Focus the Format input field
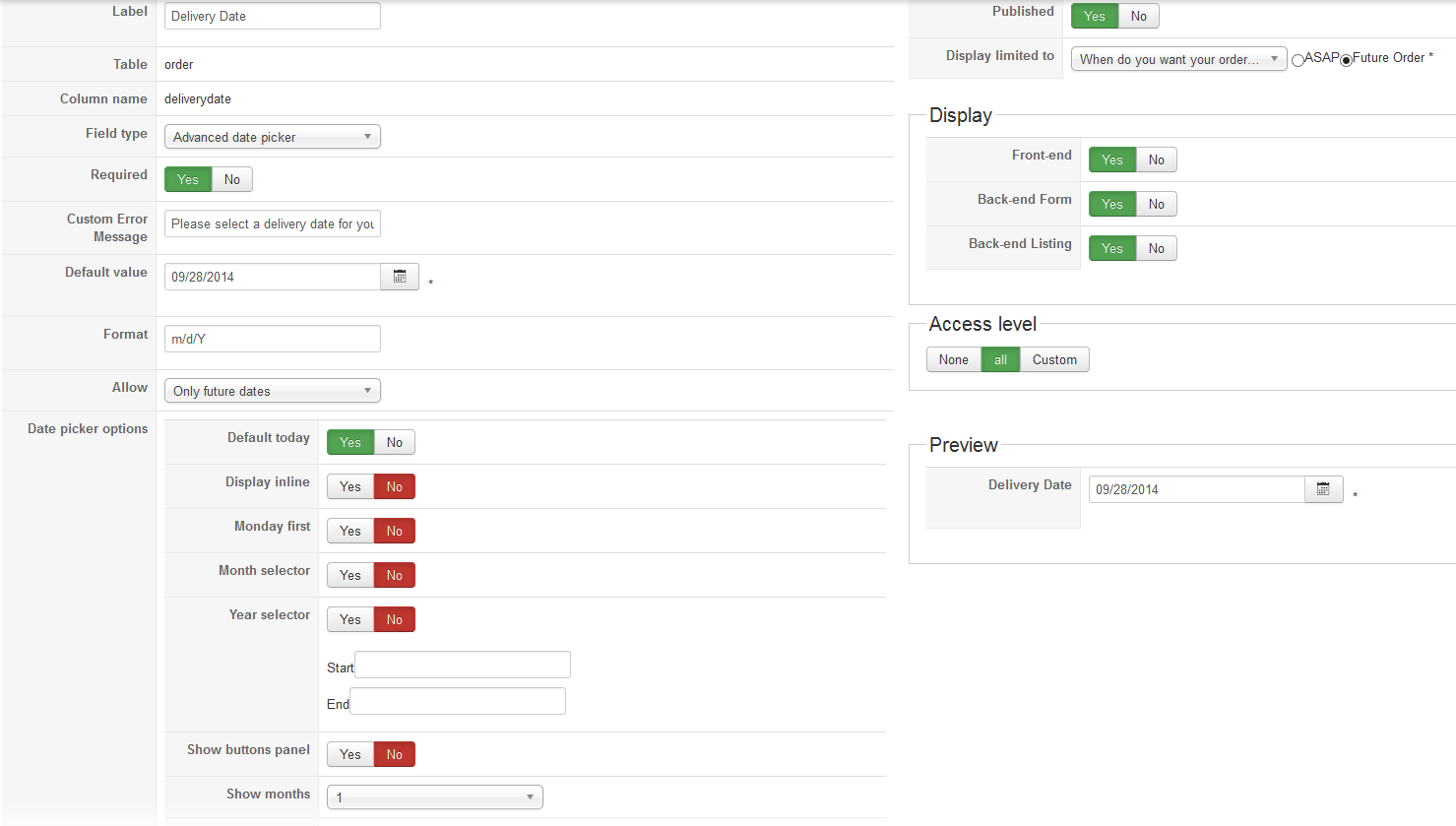 click(272, 339)
